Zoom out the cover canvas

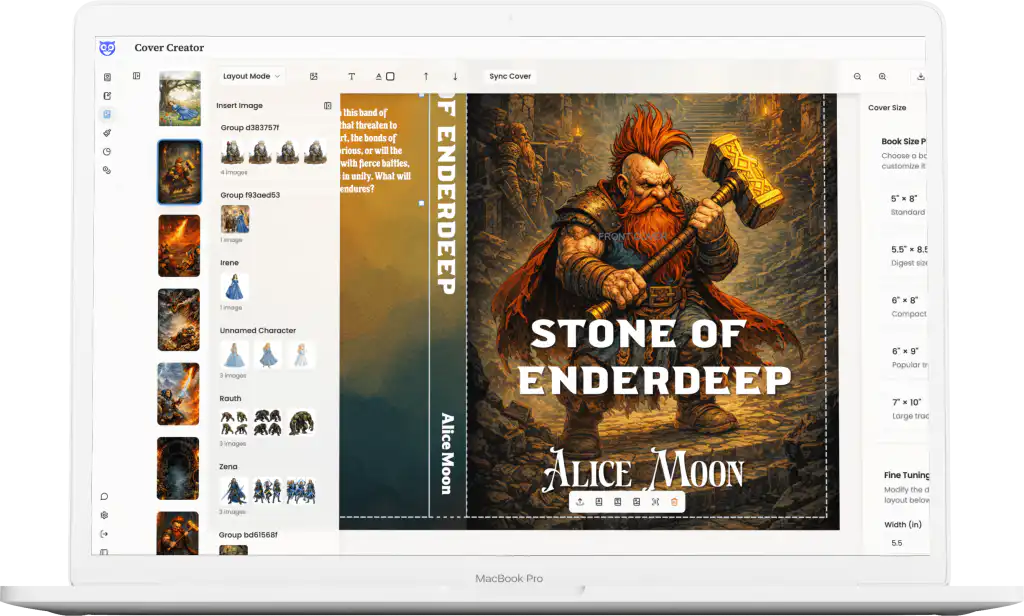point(857,76)
